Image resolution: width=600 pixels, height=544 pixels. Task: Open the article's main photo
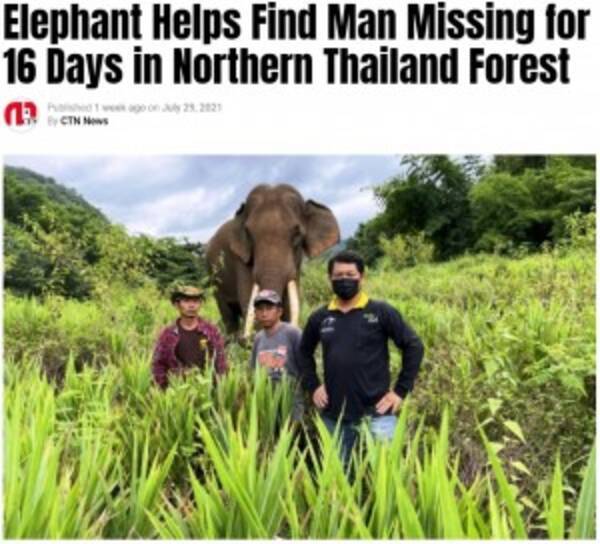pyautogui.click(x=300, y=347)
